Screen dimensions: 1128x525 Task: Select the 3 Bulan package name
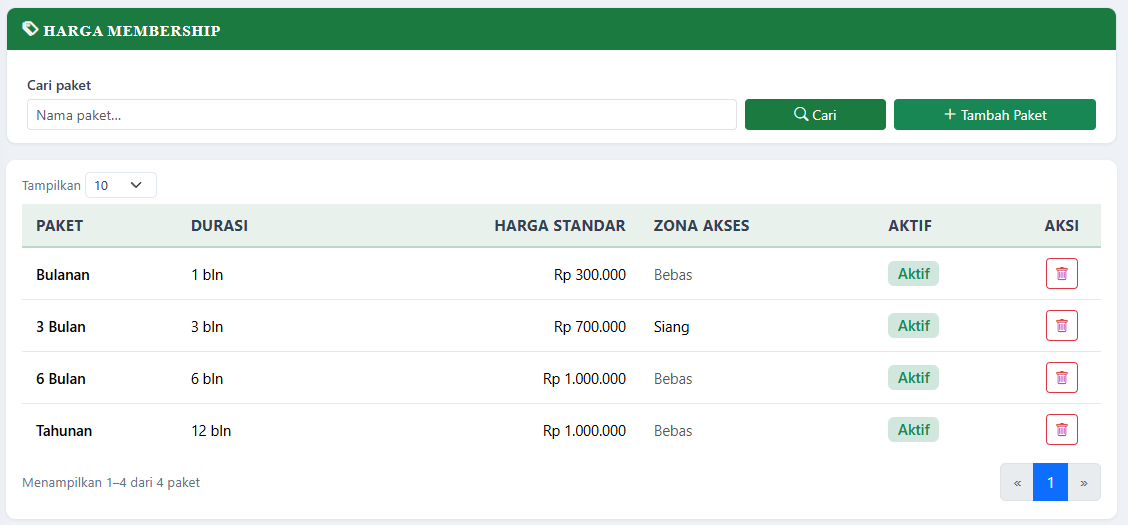61,327
